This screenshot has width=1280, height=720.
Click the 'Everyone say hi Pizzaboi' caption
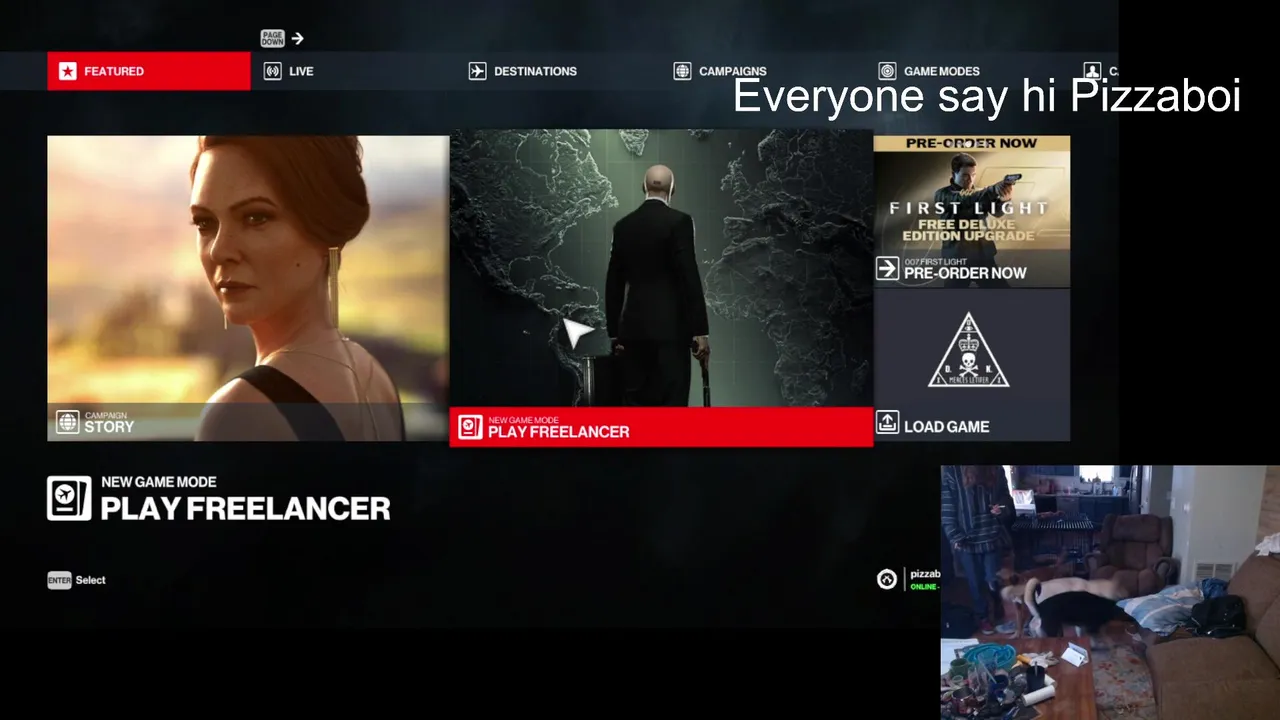coord(987,96)
